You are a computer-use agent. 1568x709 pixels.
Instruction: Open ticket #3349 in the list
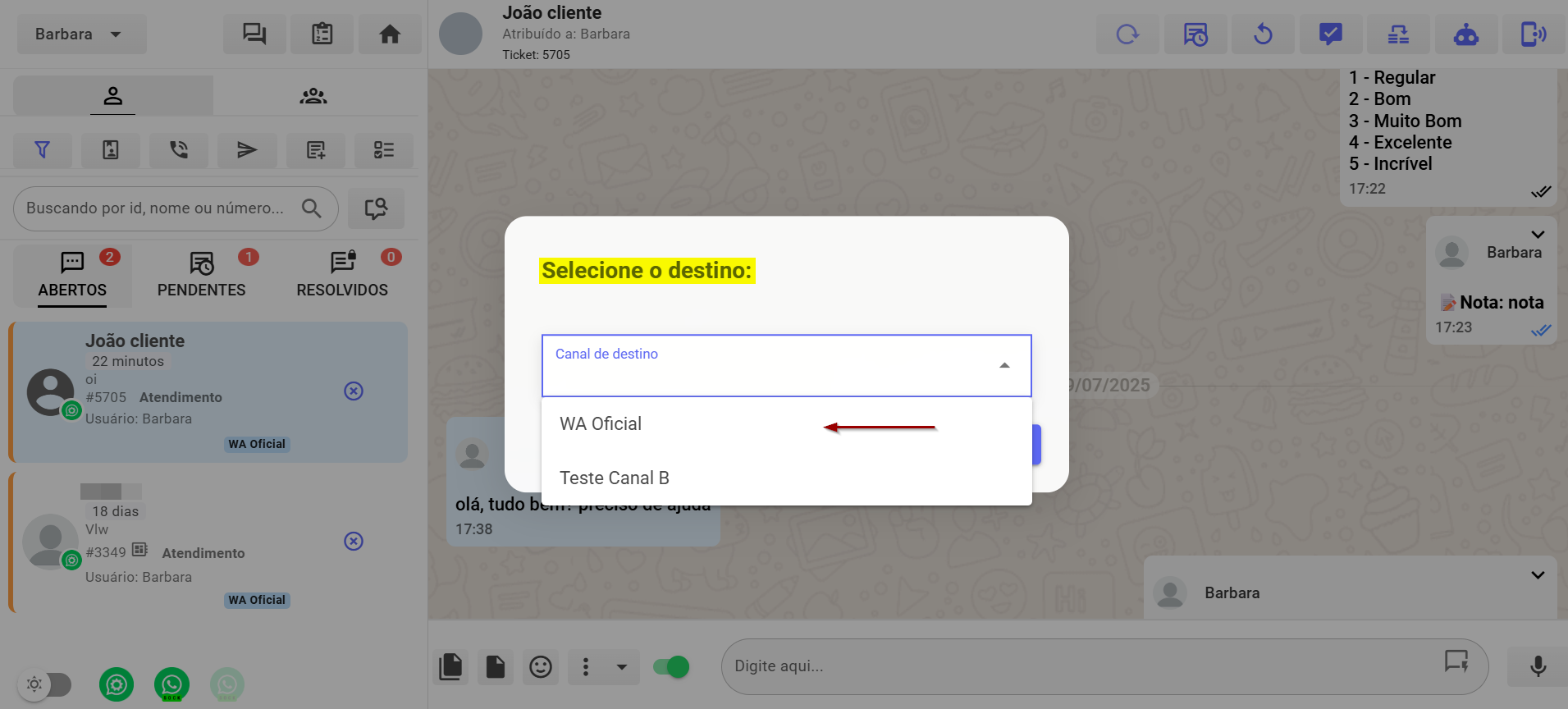tap(205, 542)
